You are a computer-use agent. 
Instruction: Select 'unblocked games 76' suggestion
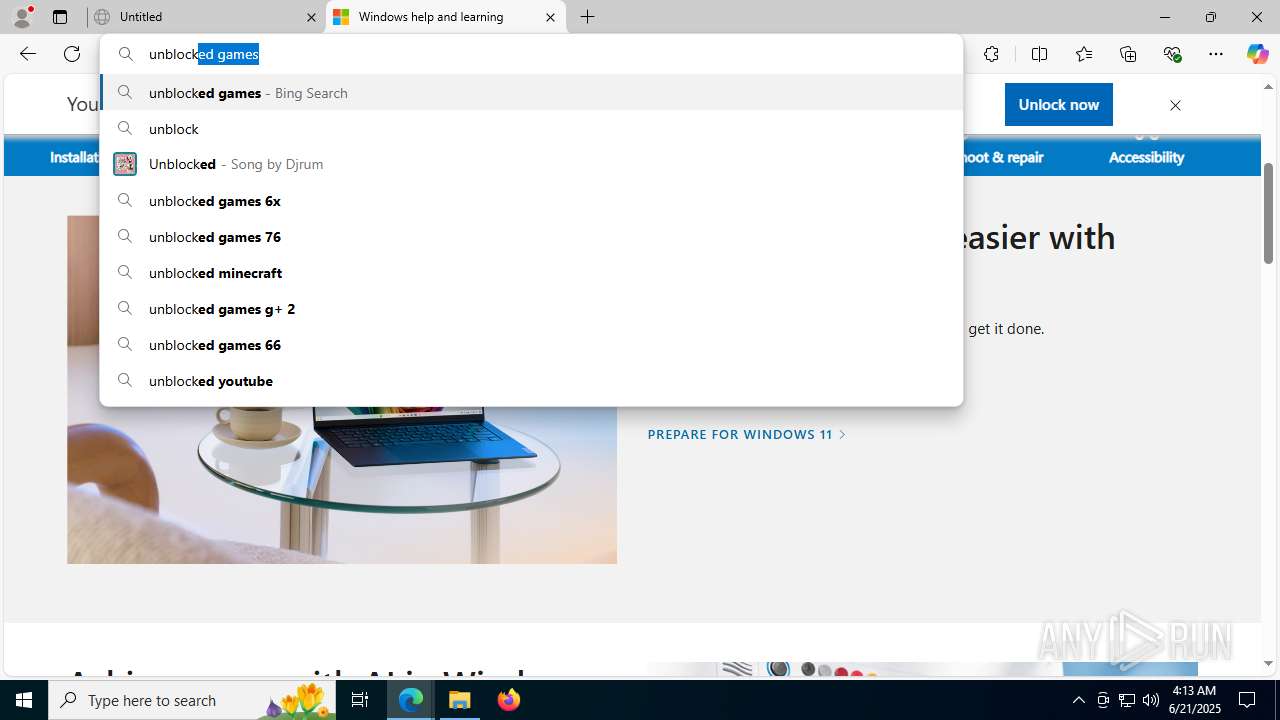pos(531,236)
